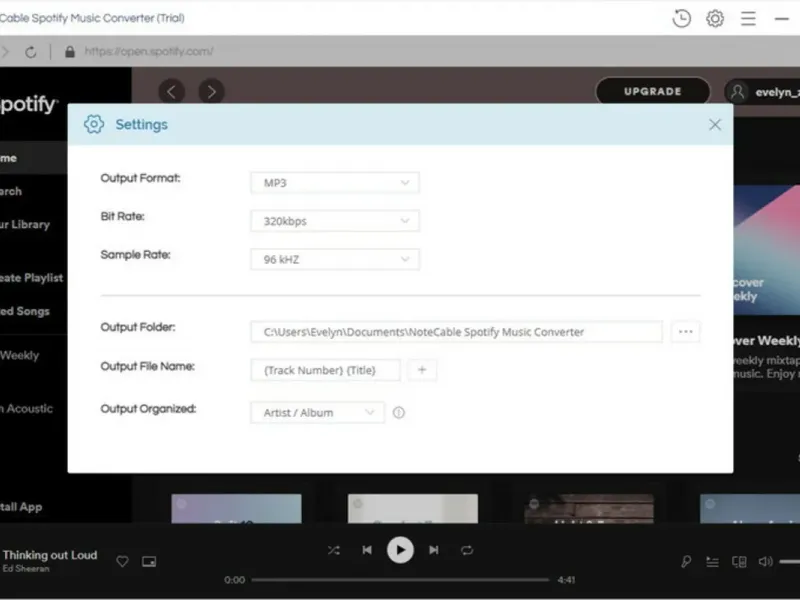Browse for output folder with ellipsis button

[685, 332]
